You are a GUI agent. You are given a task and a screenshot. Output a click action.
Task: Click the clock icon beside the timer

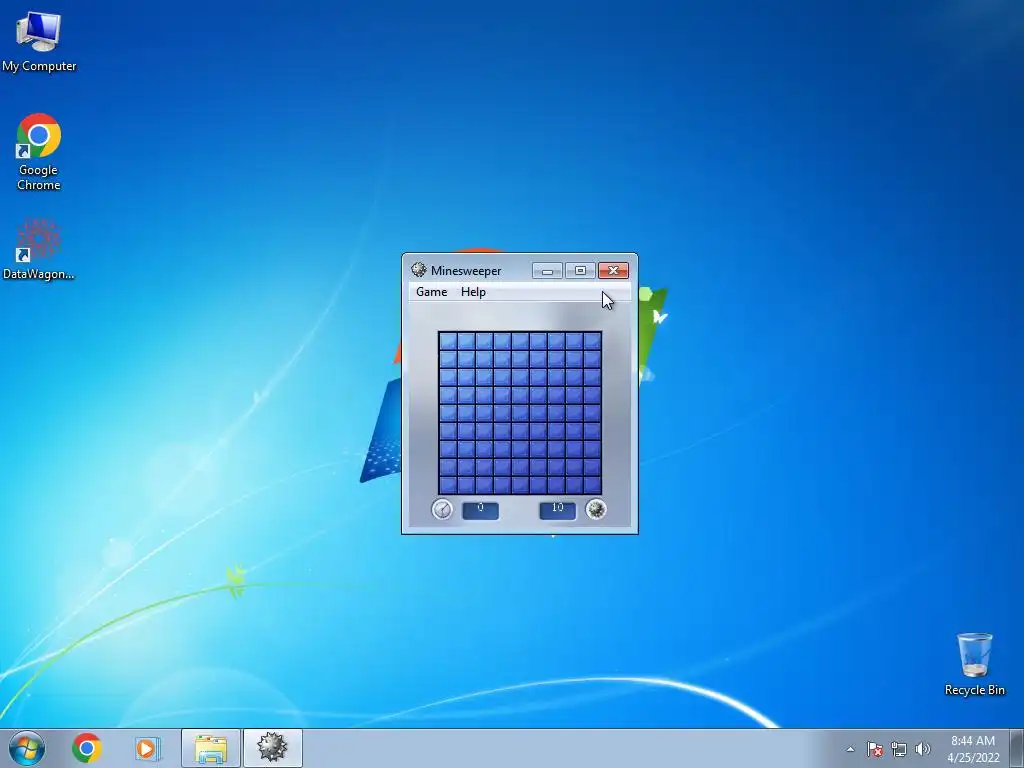coord(442,509)
